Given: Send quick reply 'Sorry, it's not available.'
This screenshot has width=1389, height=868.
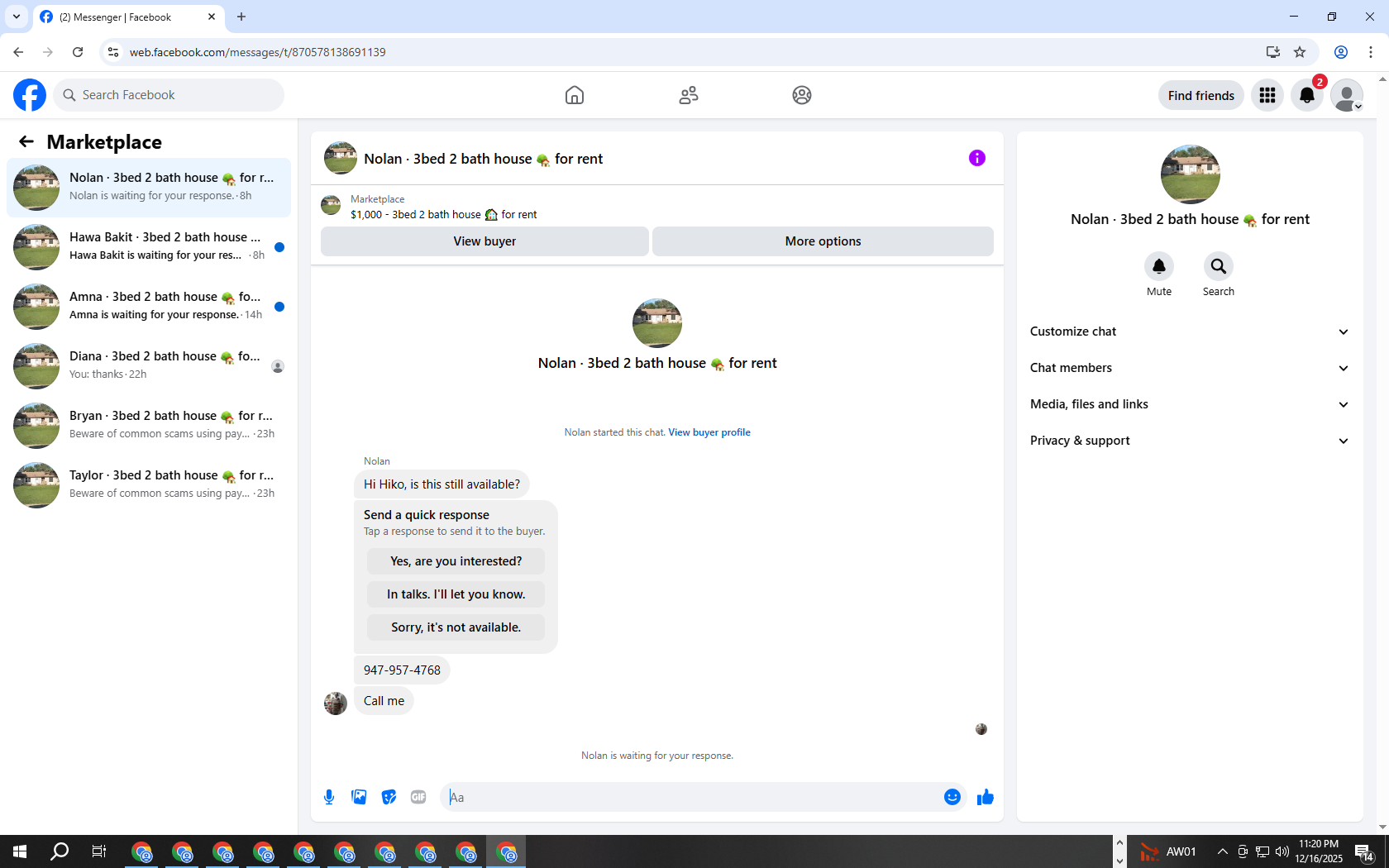Looking at the screenshot, I should (x=456, y=627).
